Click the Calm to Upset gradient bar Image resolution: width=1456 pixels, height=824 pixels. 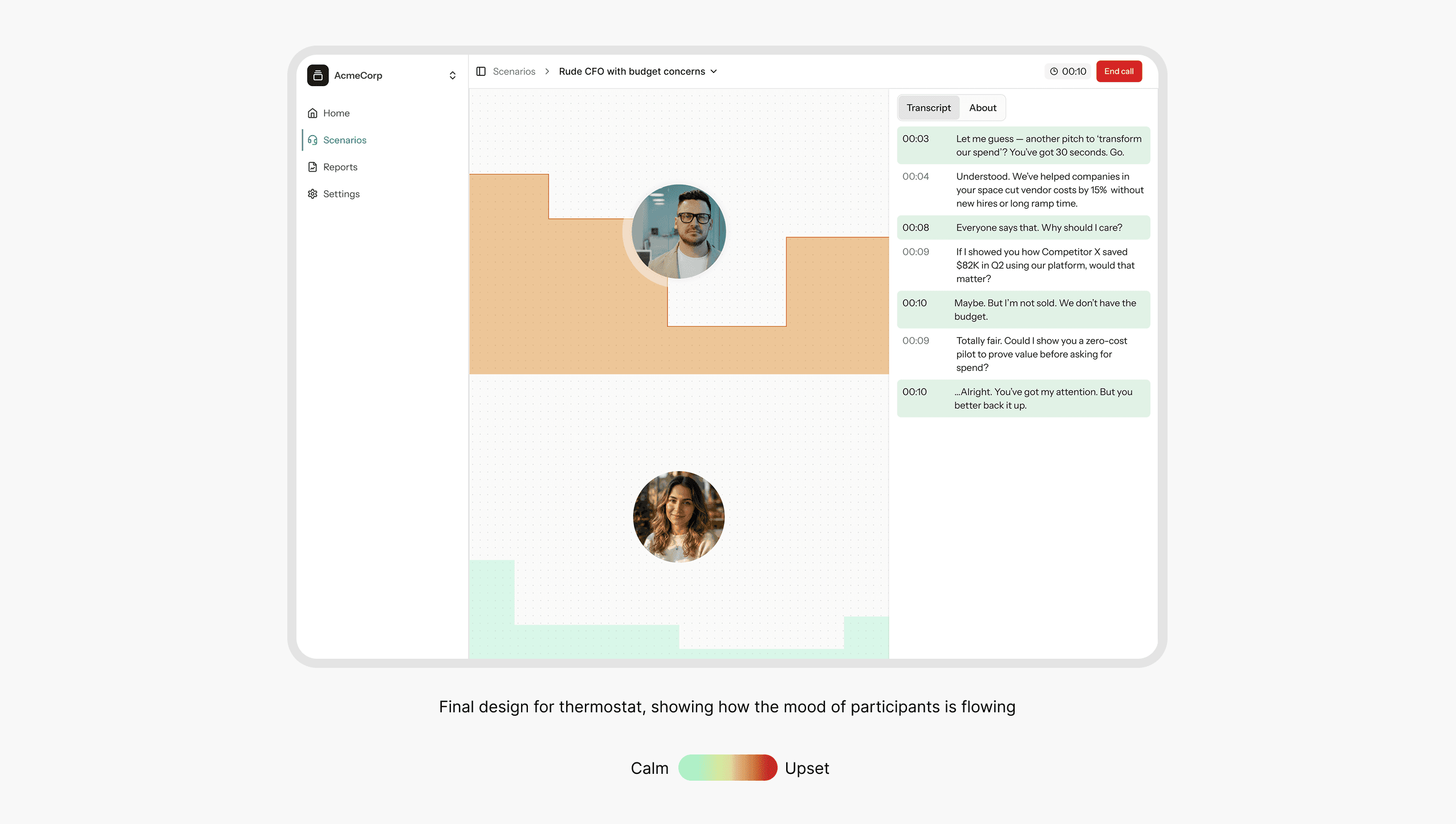tap(727, 768)
